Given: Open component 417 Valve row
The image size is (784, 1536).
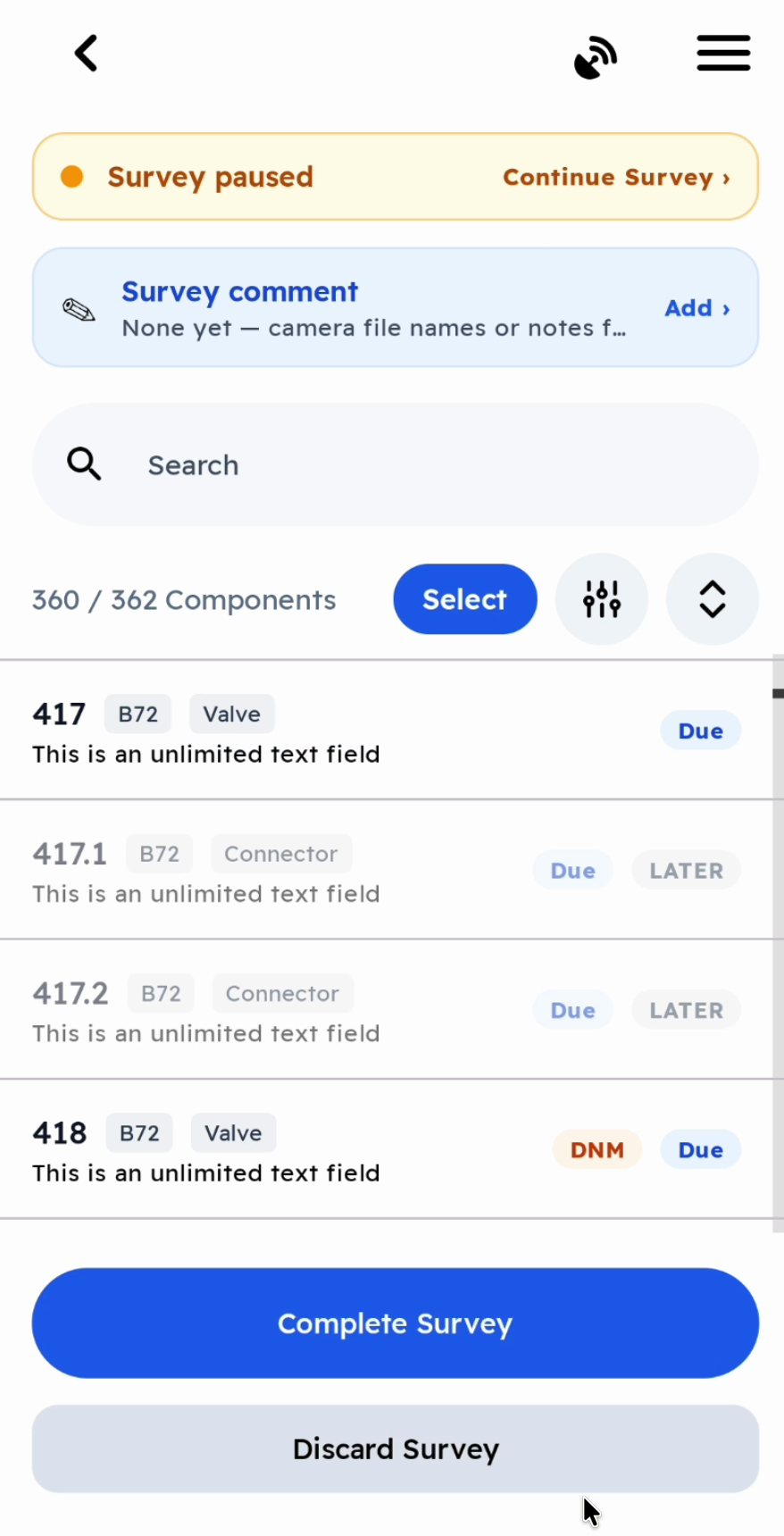Looking at the screenshot, I should pyautogui.click(x=386, y=730).
